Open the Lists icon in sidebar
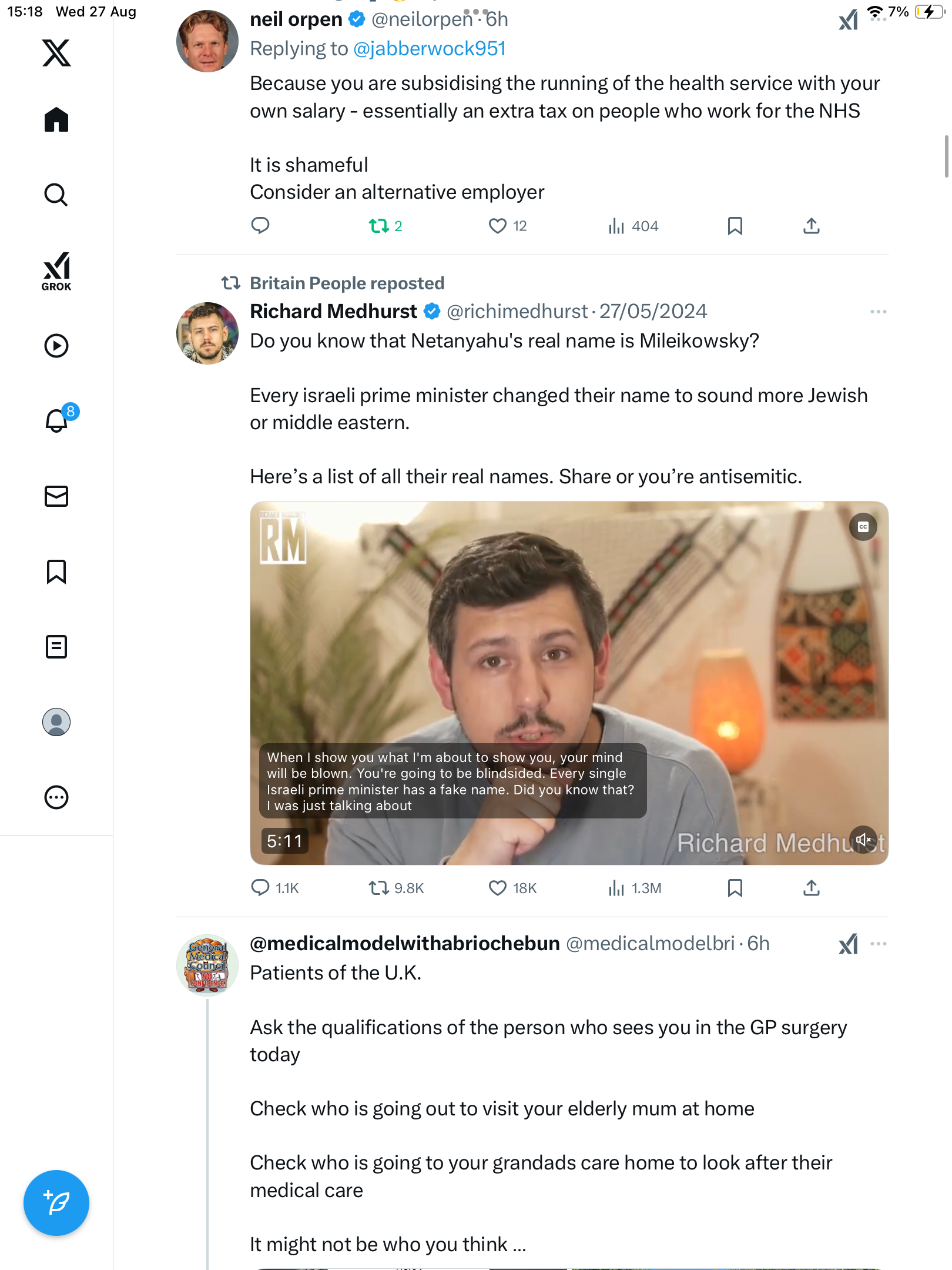This screenshot has width=952, height=1270. coord(56,647)
